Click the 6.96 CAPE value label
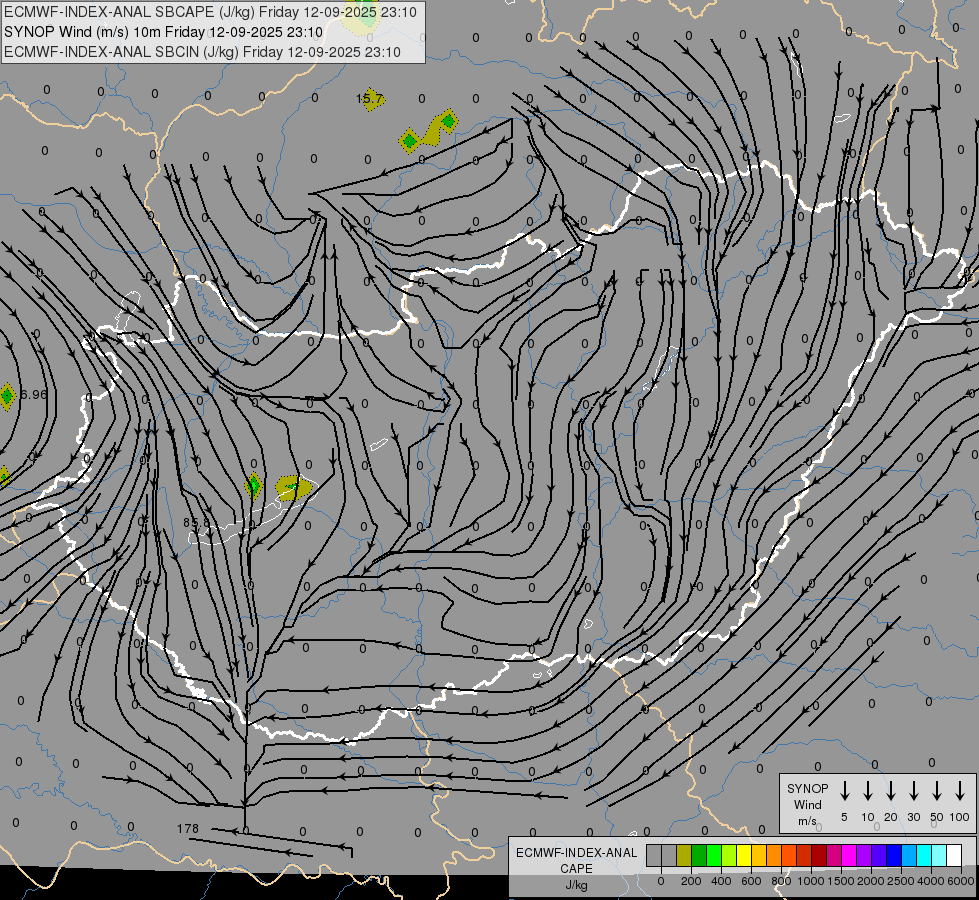 tap(34, 394)
